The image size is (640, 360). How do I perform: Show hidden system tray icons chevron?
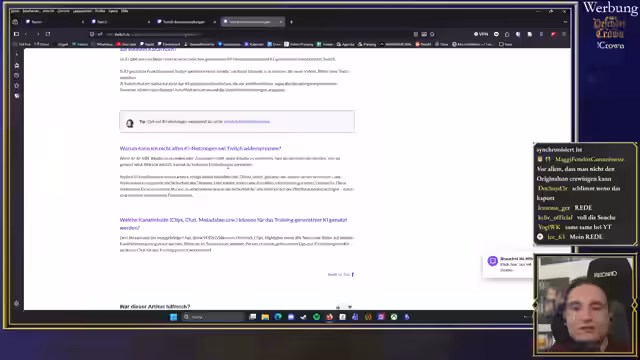pyautogui.click(x=525, y=317)
